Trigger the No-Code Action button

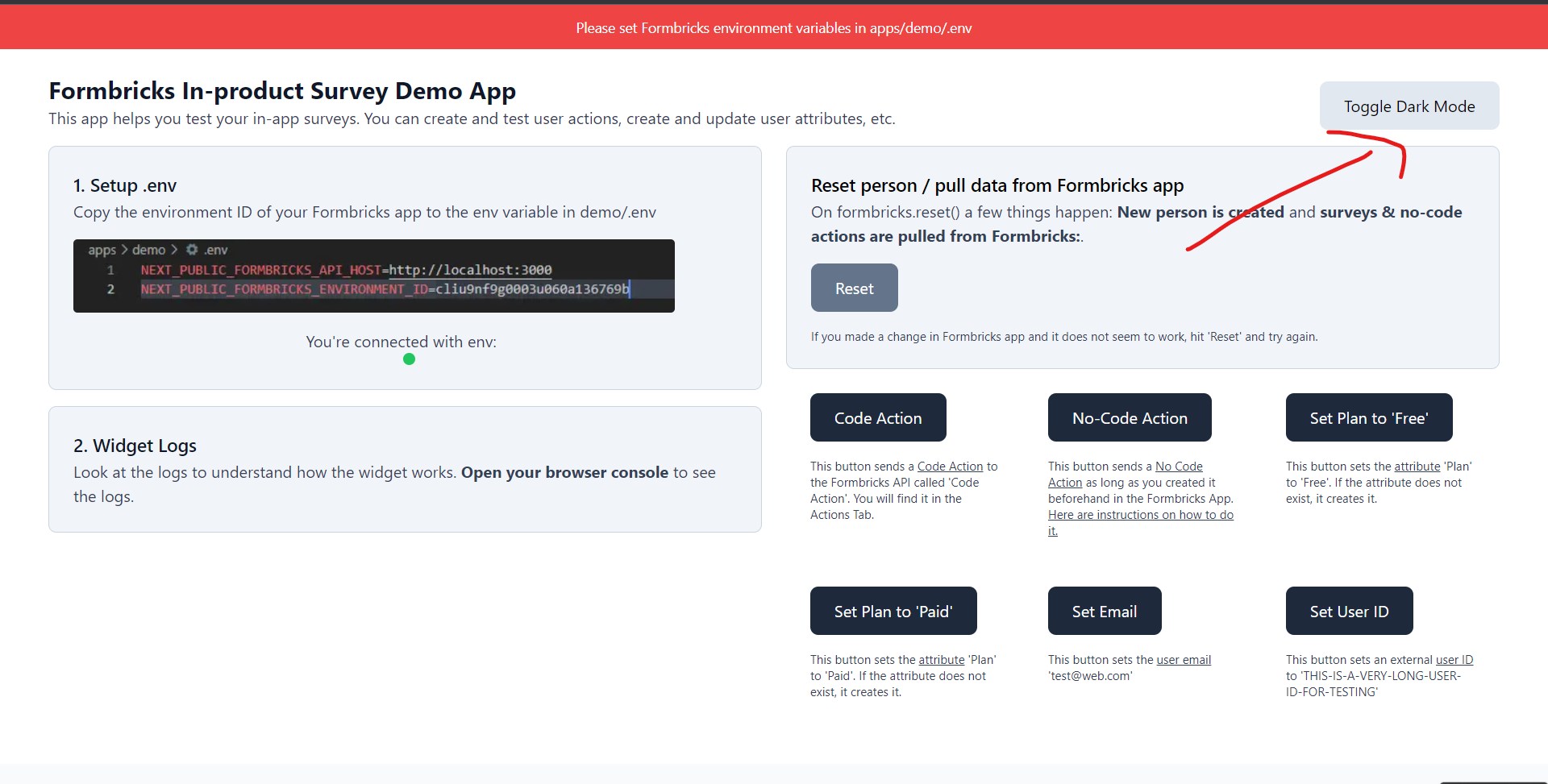(x=1129, y=417)
